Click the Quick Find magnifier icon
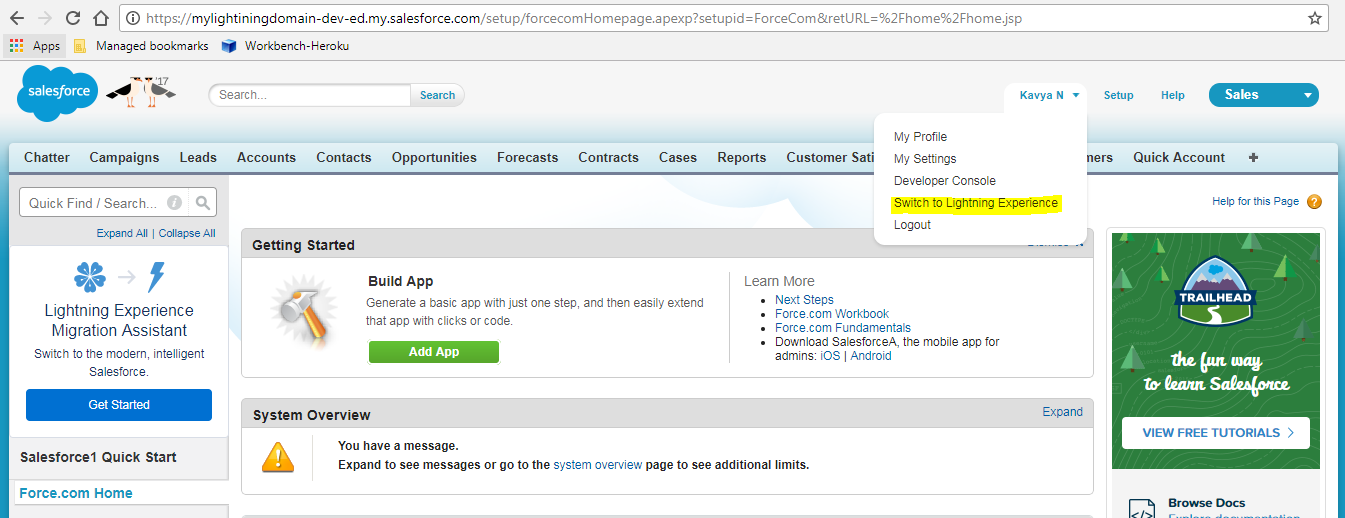The width and height of the screenshot is (1345, 518). tap(203, 203)
